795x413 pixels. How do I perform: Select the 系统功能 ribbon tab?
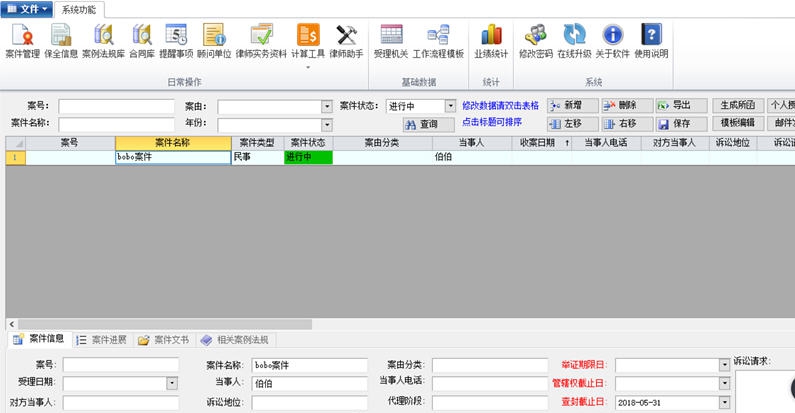[x=79, y=10]
